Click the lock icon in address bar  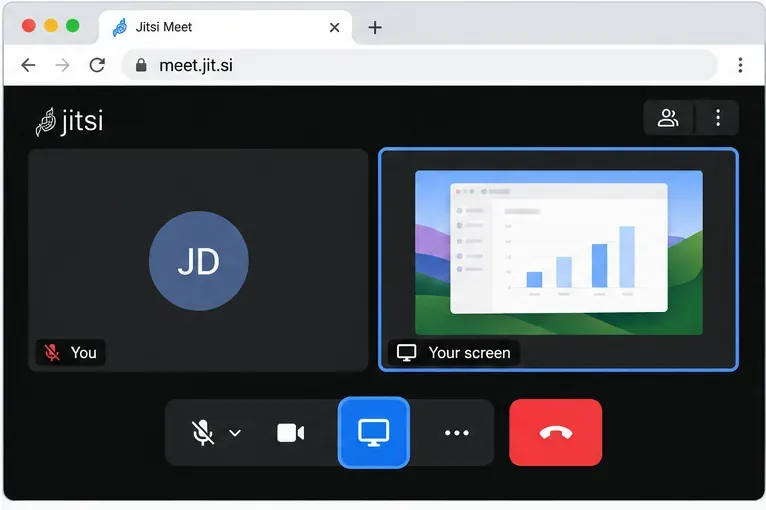tap(141, 65)
